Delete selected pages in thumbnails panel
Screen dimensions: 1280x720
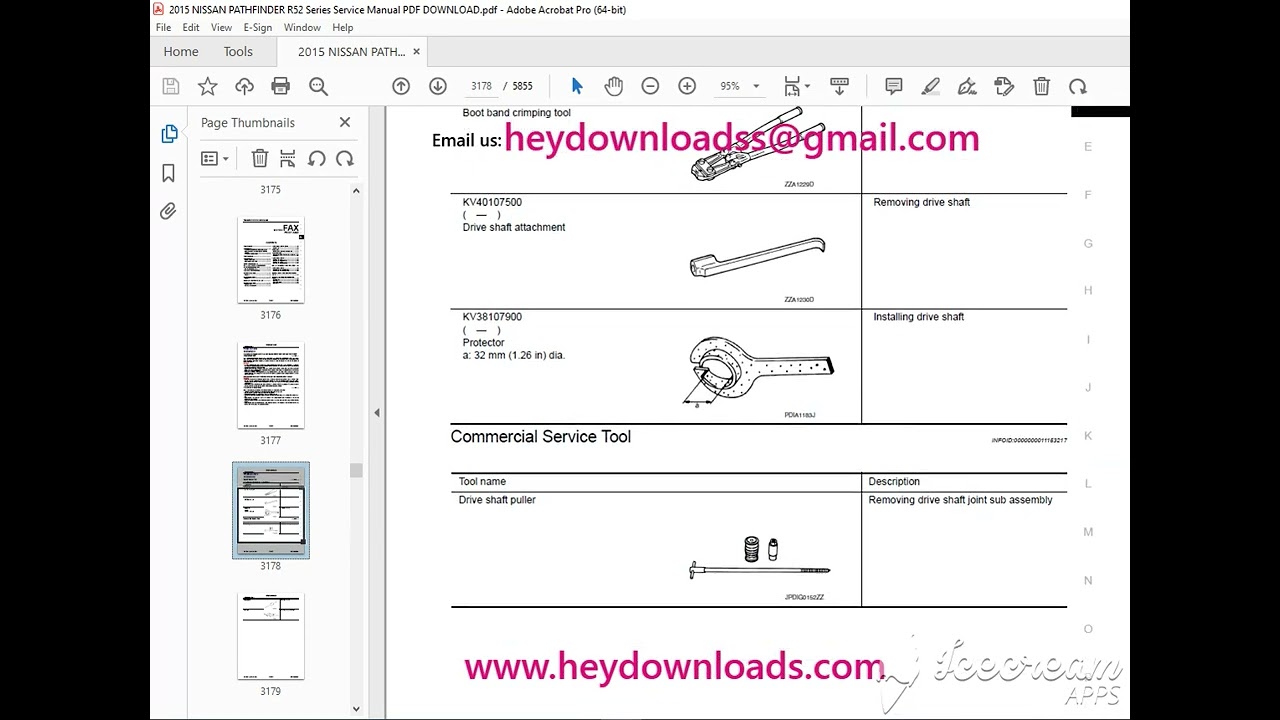(x=259, y=158)
